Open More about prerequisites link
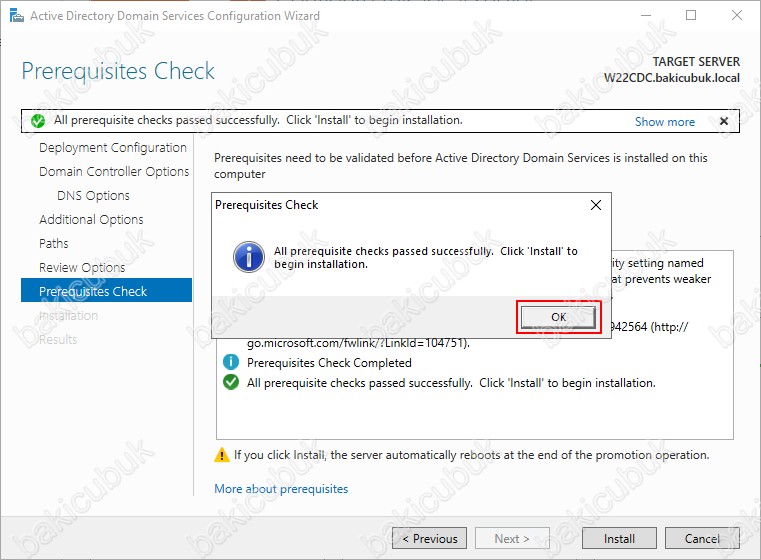The image size is (761, 560). (281, 489)
